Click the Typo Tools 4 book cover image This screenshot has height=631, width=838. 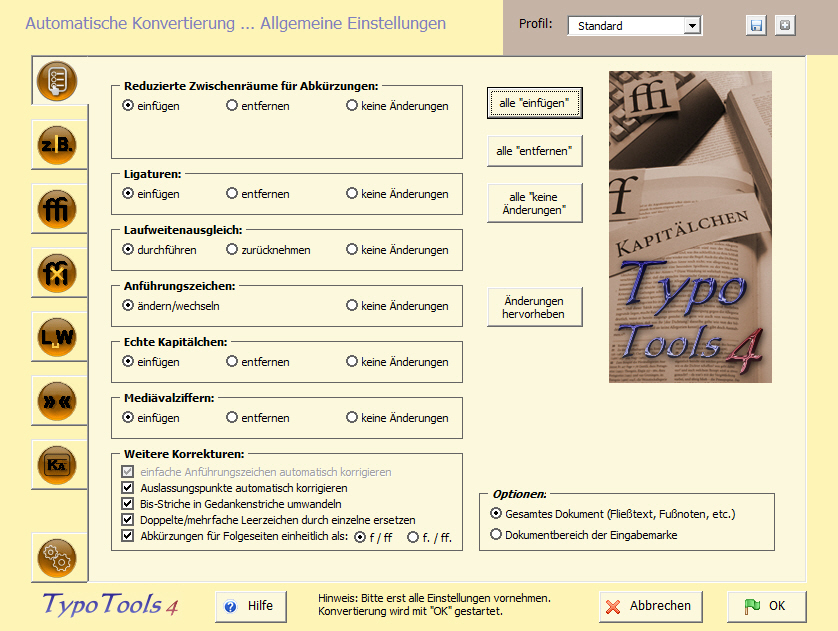690,227
